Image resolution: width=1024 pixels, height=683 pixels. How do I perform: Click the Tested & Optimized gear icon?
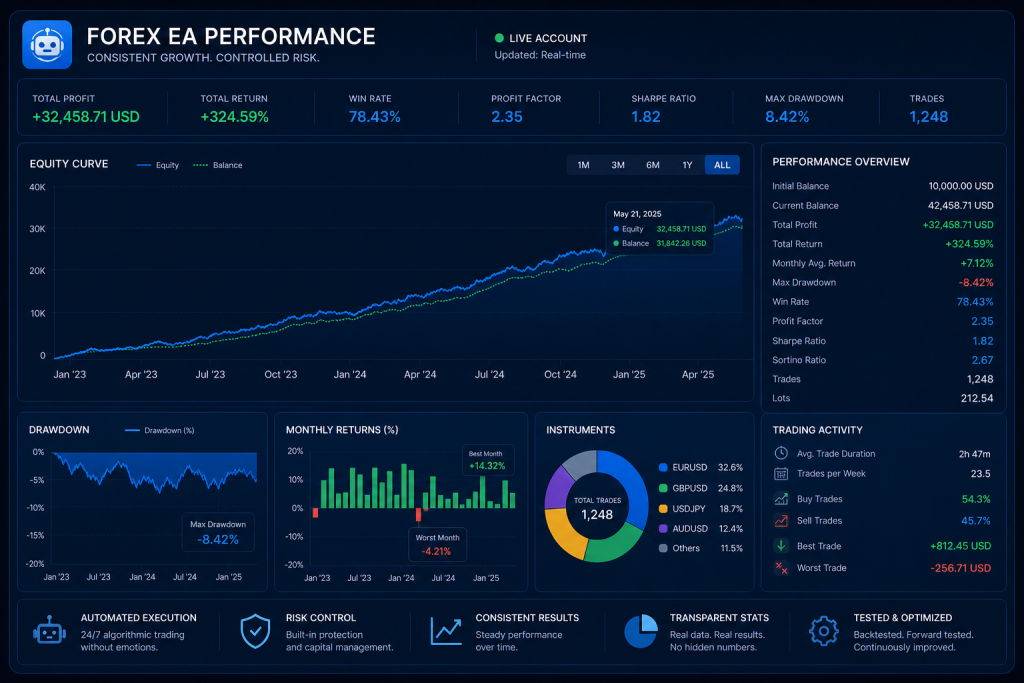click(824, 631)
